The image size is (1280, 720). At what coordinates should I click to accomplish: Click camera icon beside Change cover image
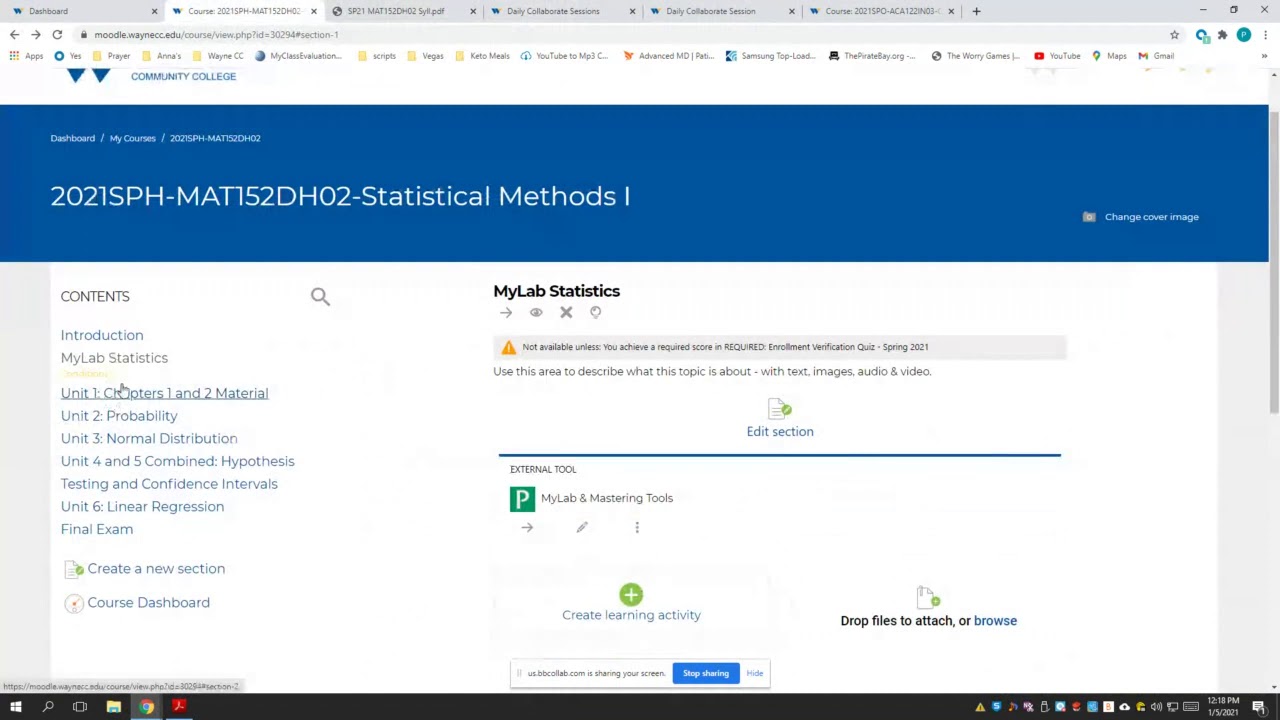pos(1089,217)
